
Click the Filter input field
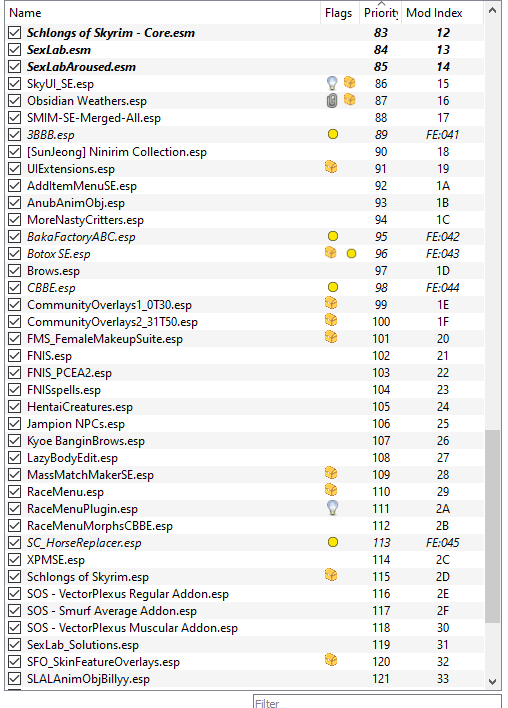pos(377,702)
